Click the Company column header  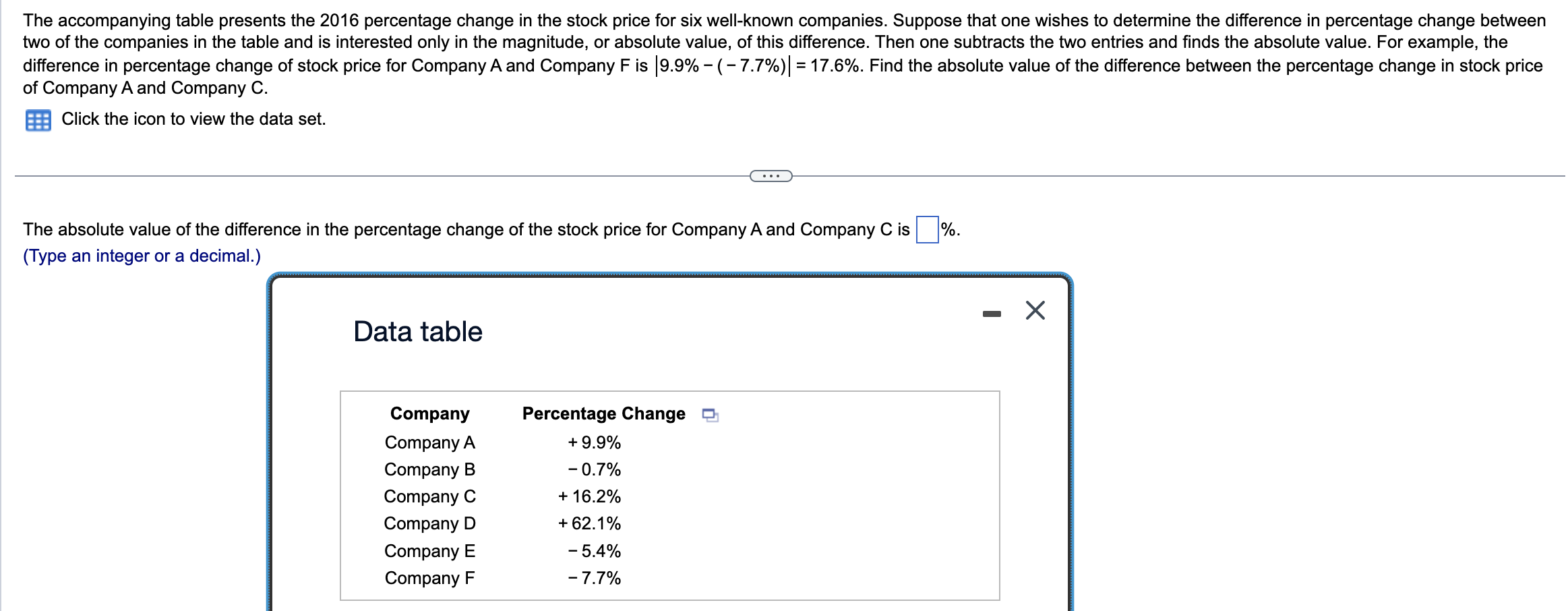click(429, 413)
